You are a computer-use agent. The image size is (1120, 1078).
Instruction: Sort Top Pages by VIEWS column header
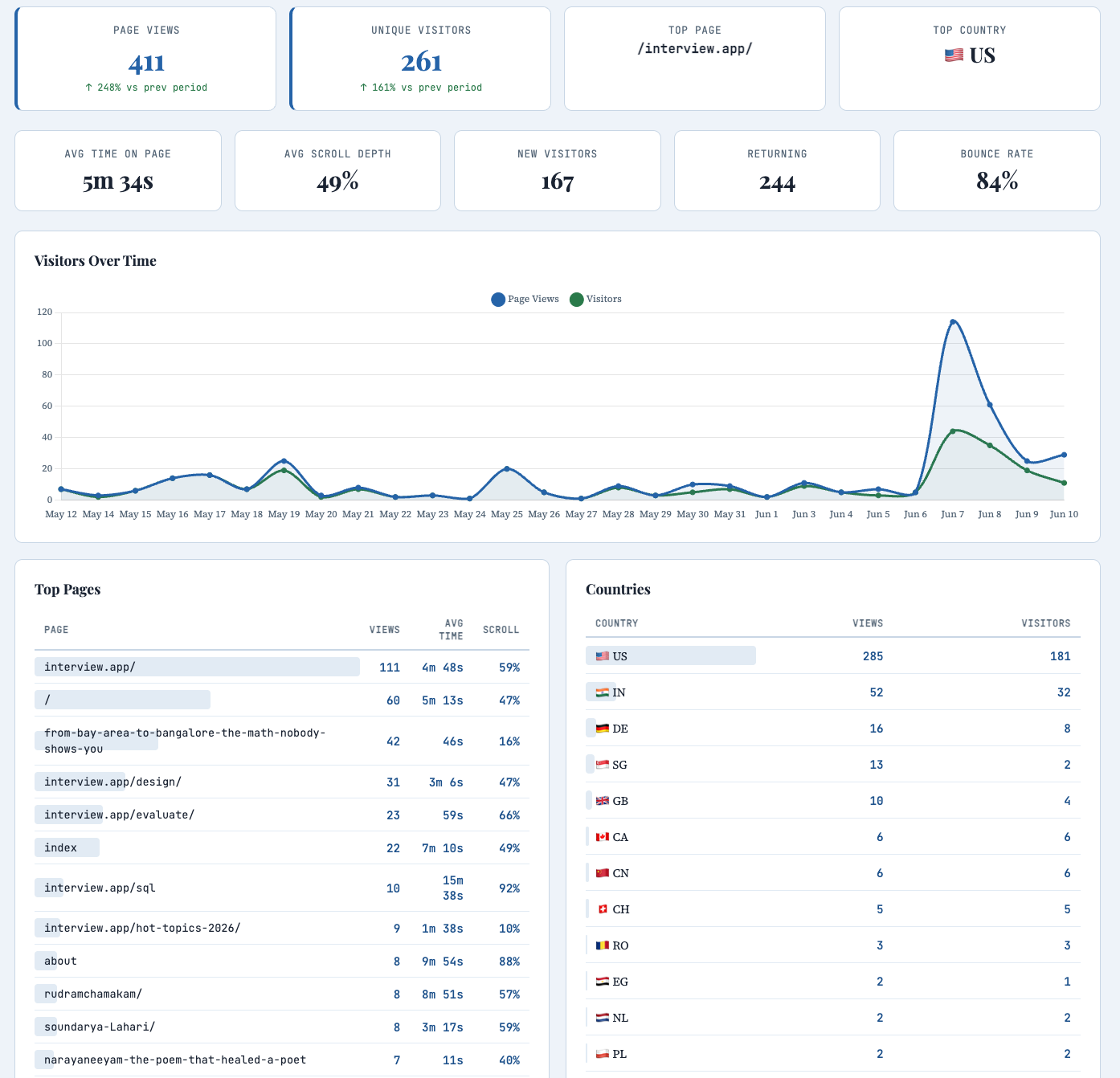coord(385,630)
